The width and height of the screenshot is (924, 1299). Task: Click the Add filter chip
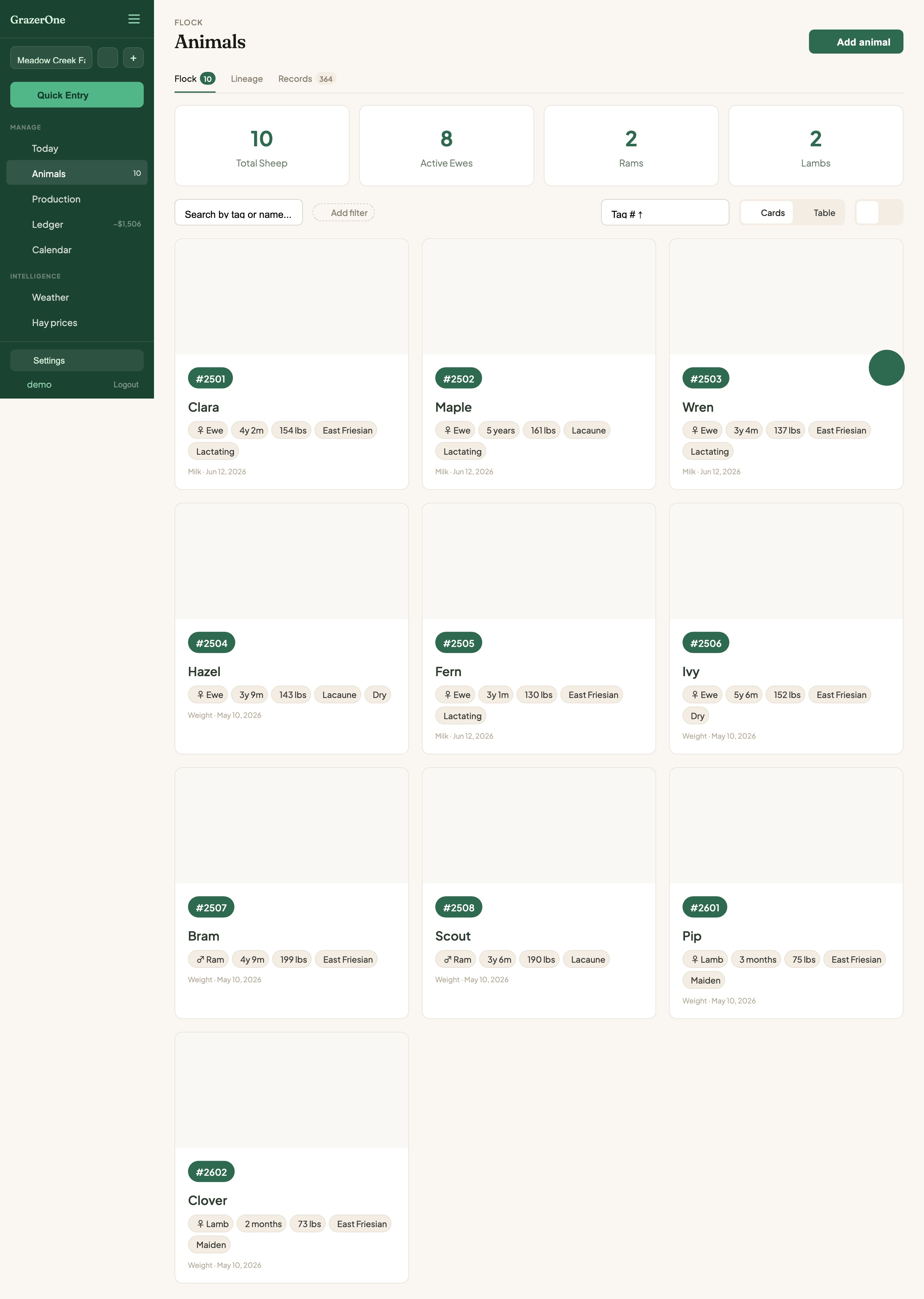click(x=343, y=213)
